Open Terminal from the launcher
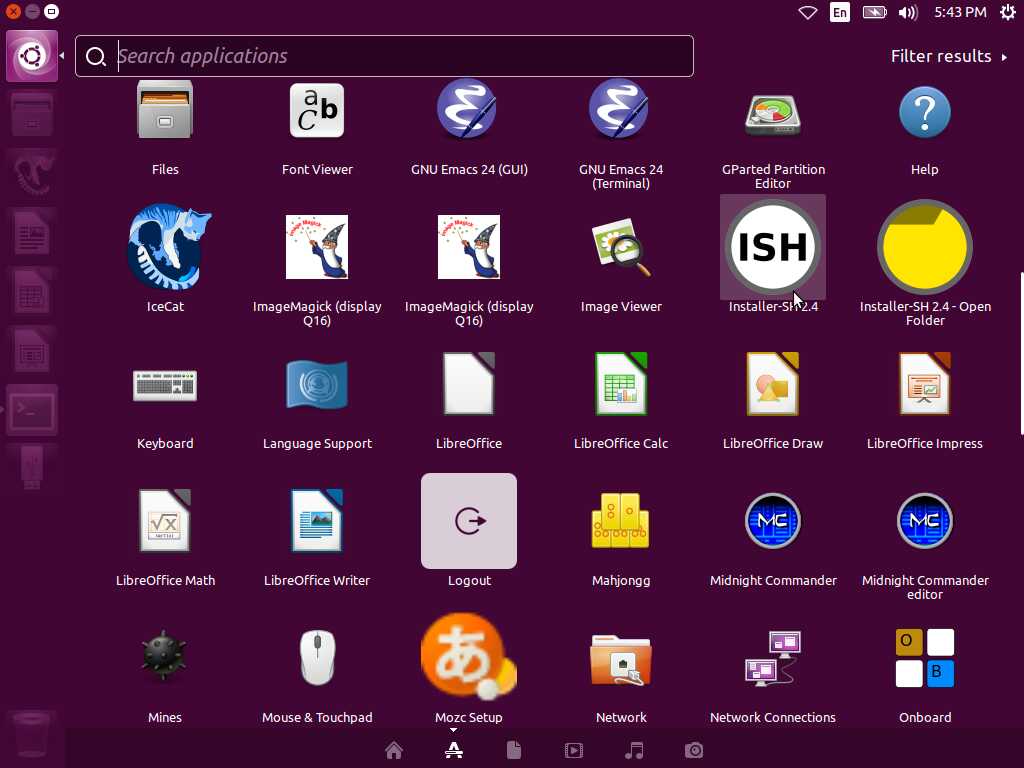 [32, 410]
